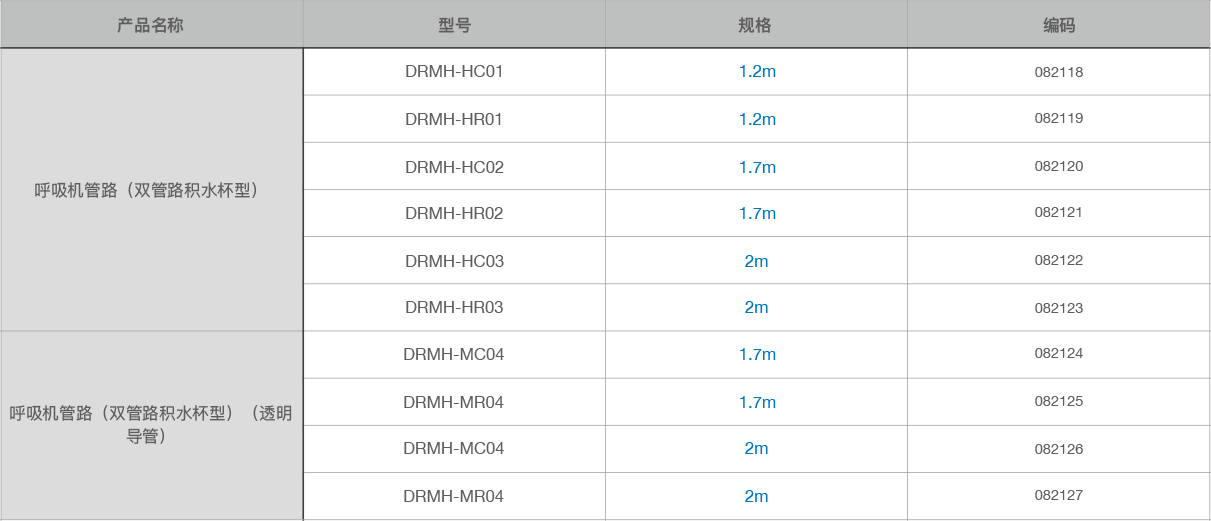The width and height of the screenshot is (1211, 521).
Task: Select code 082123 in the 编码 column
Action: pyautogui.click(x=1059, y=308)
